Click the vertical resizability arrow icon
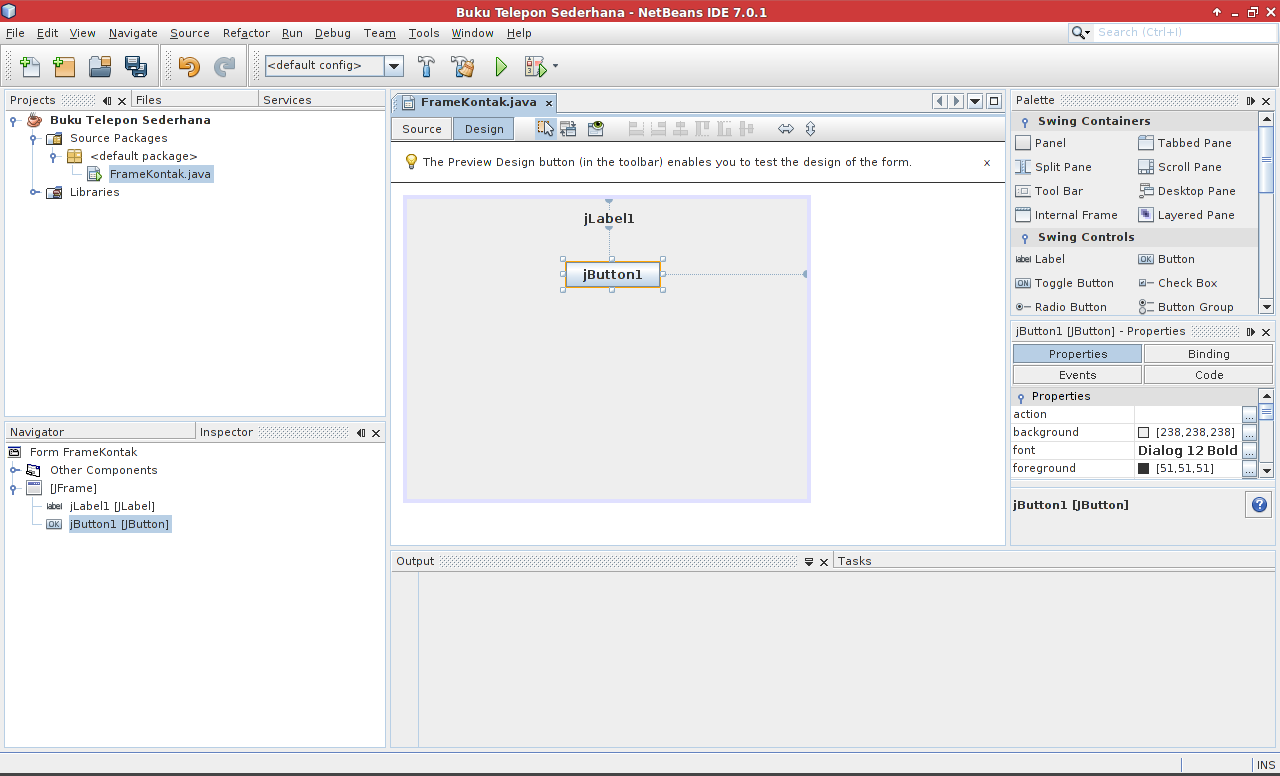Viewport: 1280px width, 776px height. [x=810, y=128]
